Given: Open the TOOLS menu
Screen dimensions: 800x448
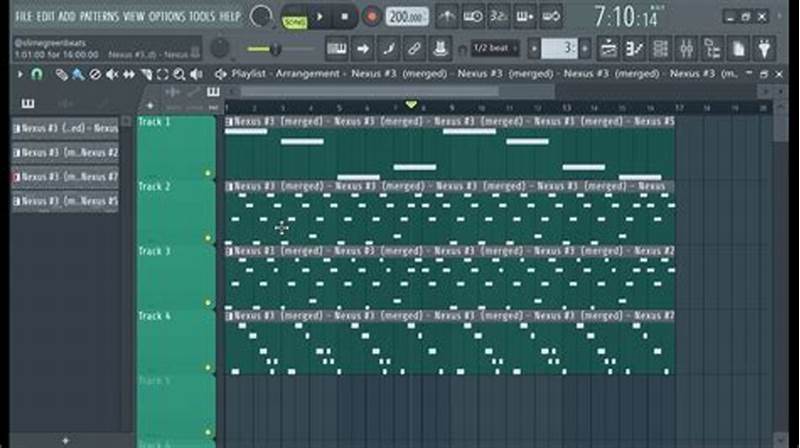Looking at the screenshot, I should pyautogui.click(x=202, y=17).
